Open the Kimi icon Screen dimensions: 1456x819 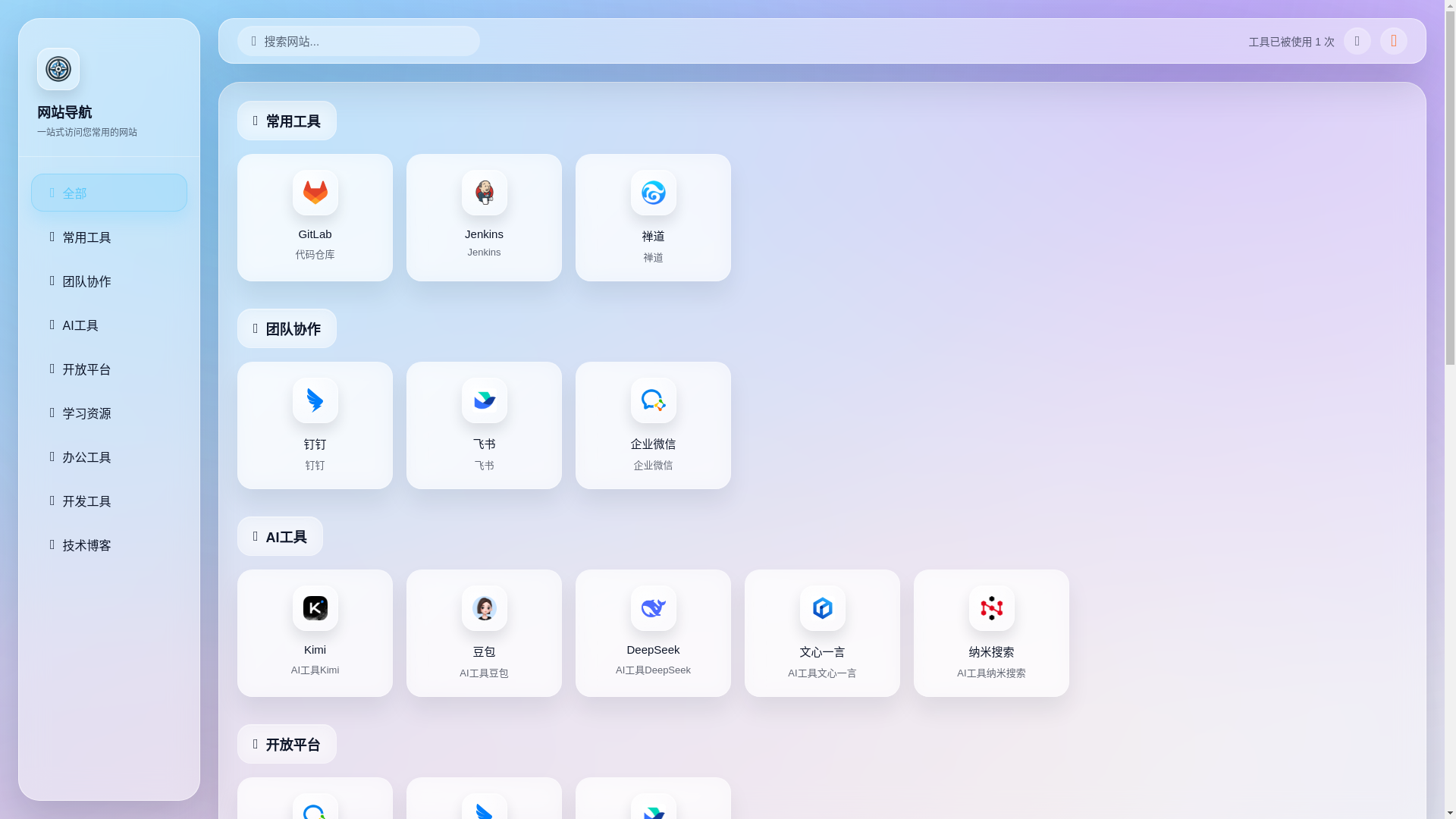[315, 608]
